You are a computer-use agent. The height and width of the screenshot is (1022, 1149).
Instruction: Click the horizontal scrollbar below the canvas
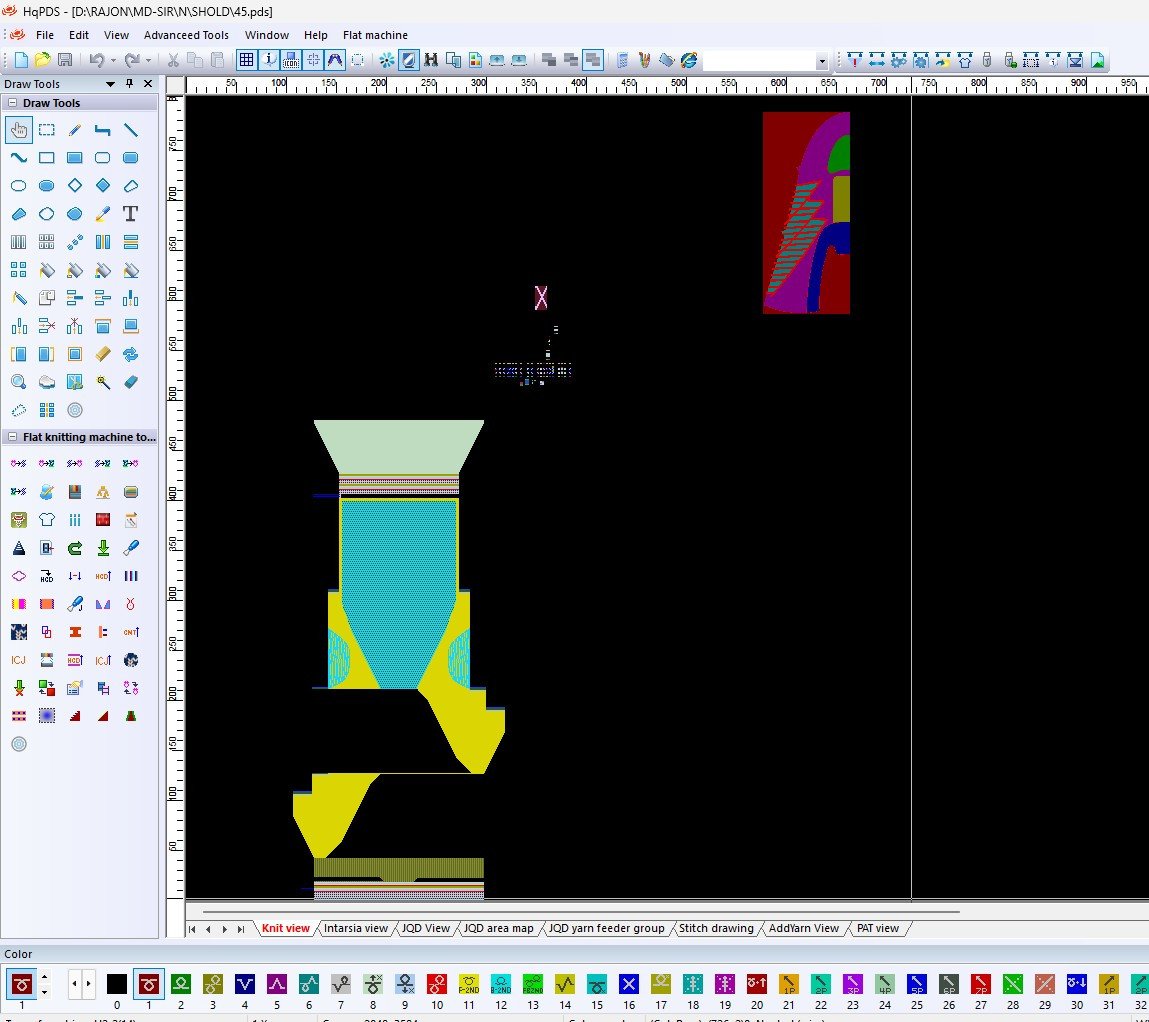[x=580, y=911]
